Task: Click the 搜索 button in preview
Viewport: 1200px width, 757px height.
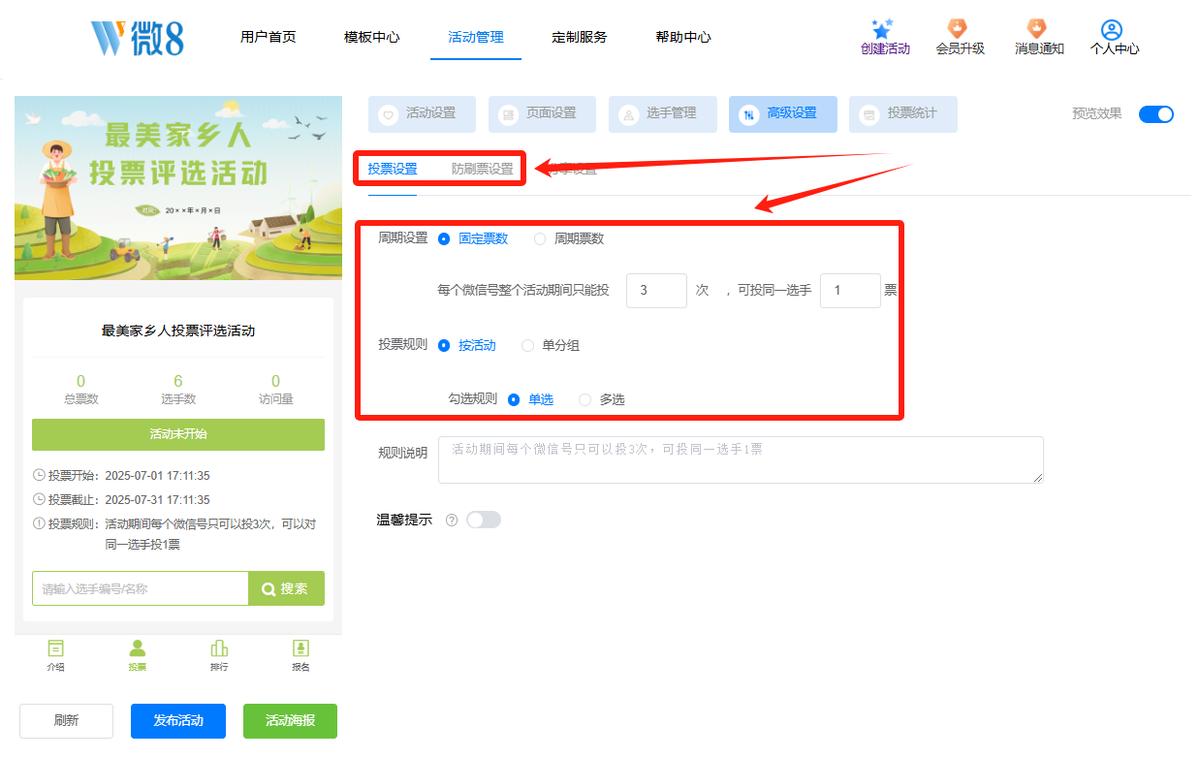Action: coord(286,589)
